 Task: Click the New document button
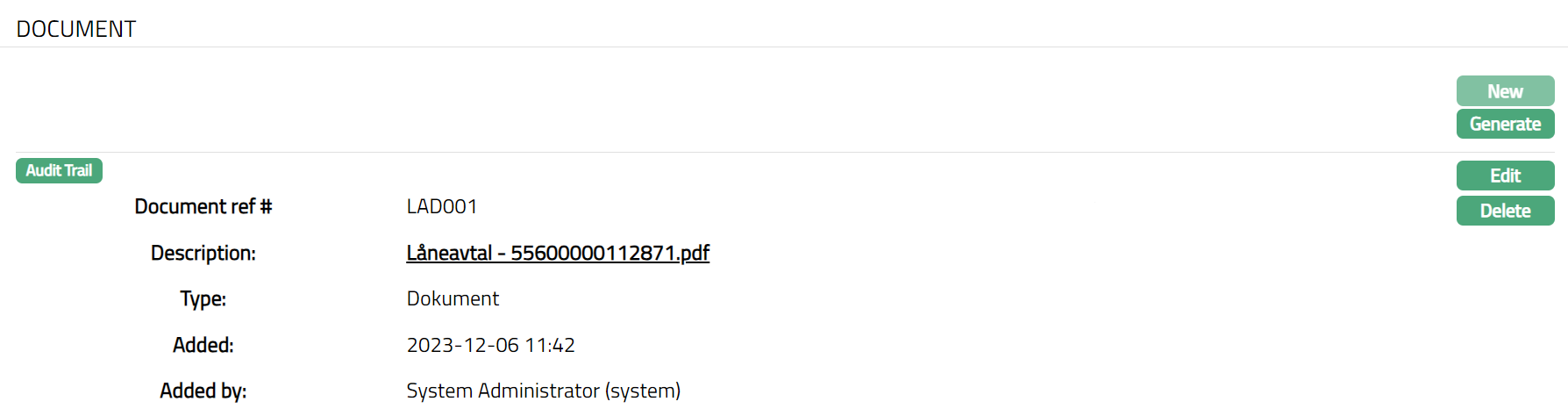pyautogui.click(x=1505, y=91)
